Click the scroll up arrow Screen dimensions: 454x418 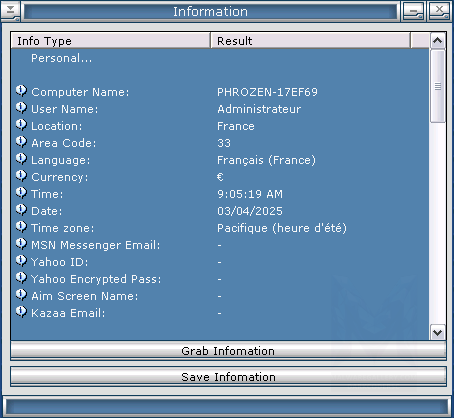coord(437,41)
